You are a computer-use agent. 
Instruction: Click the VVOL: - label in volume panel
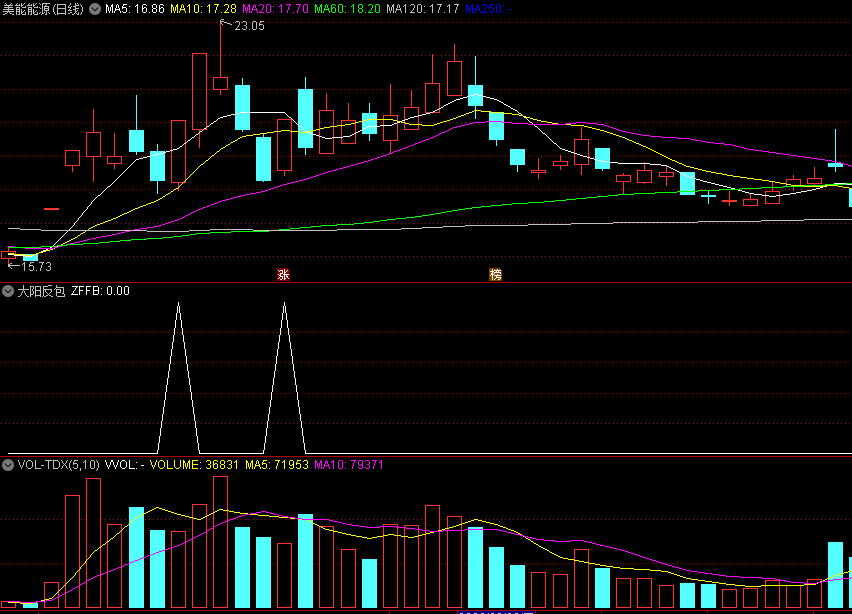pos(124,465)
